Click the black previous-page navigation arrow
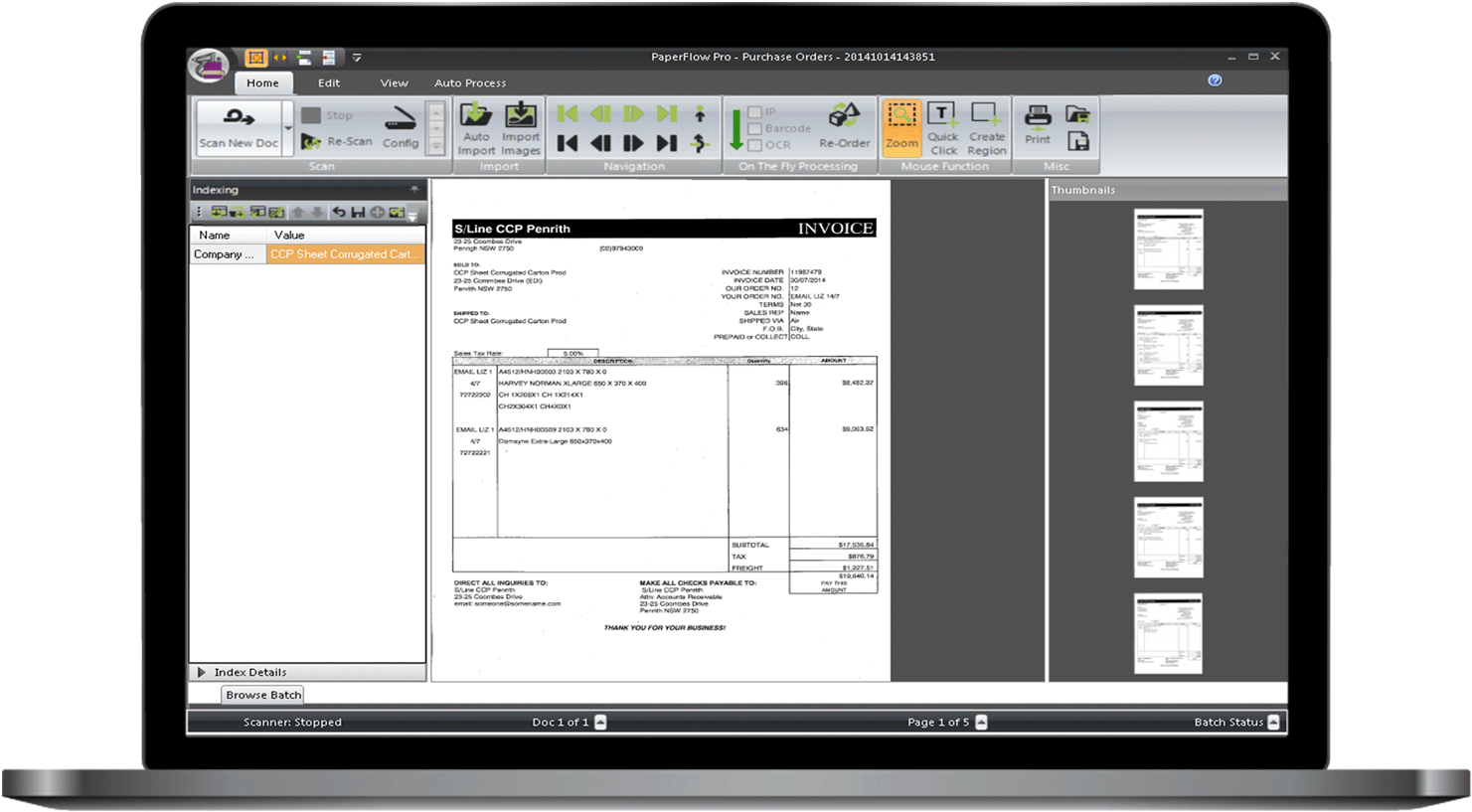 [600, 143]
